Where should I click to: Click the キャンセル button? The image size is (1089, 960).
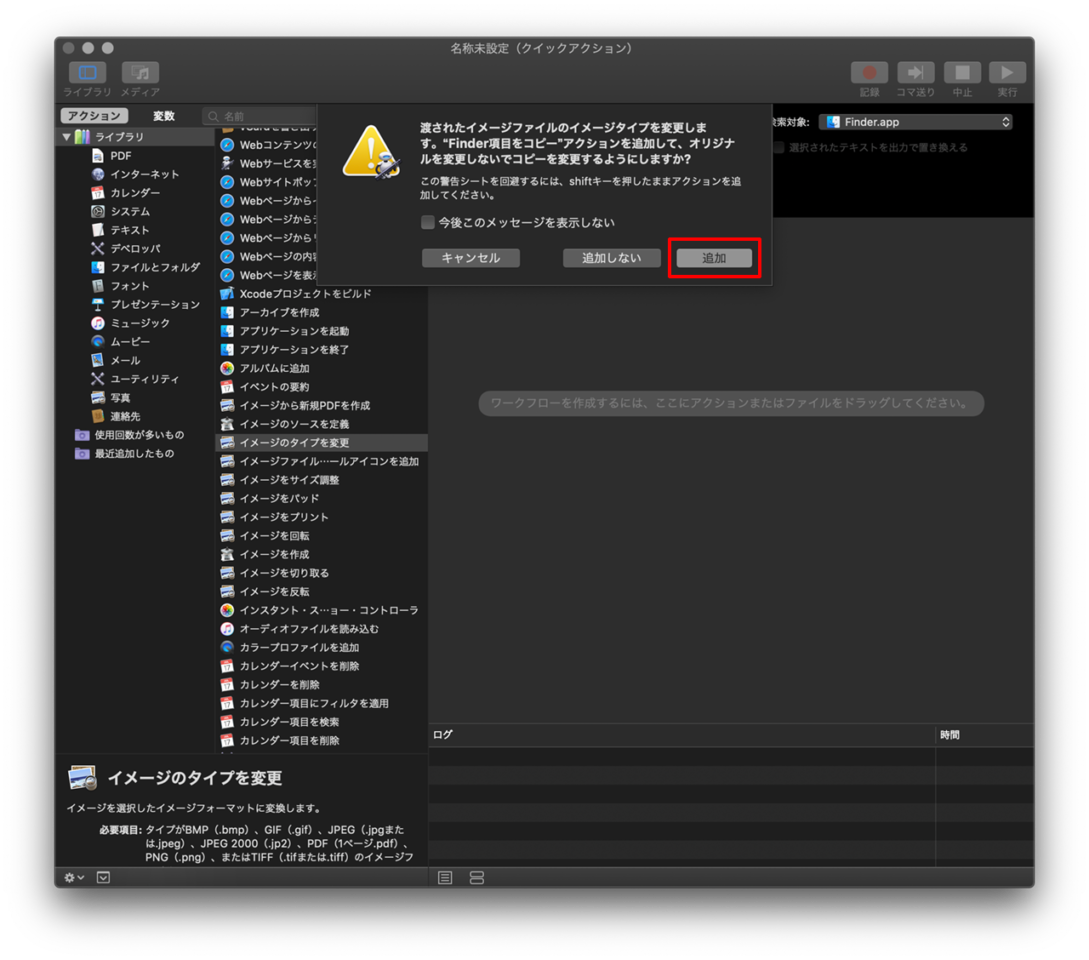[470, 258]
